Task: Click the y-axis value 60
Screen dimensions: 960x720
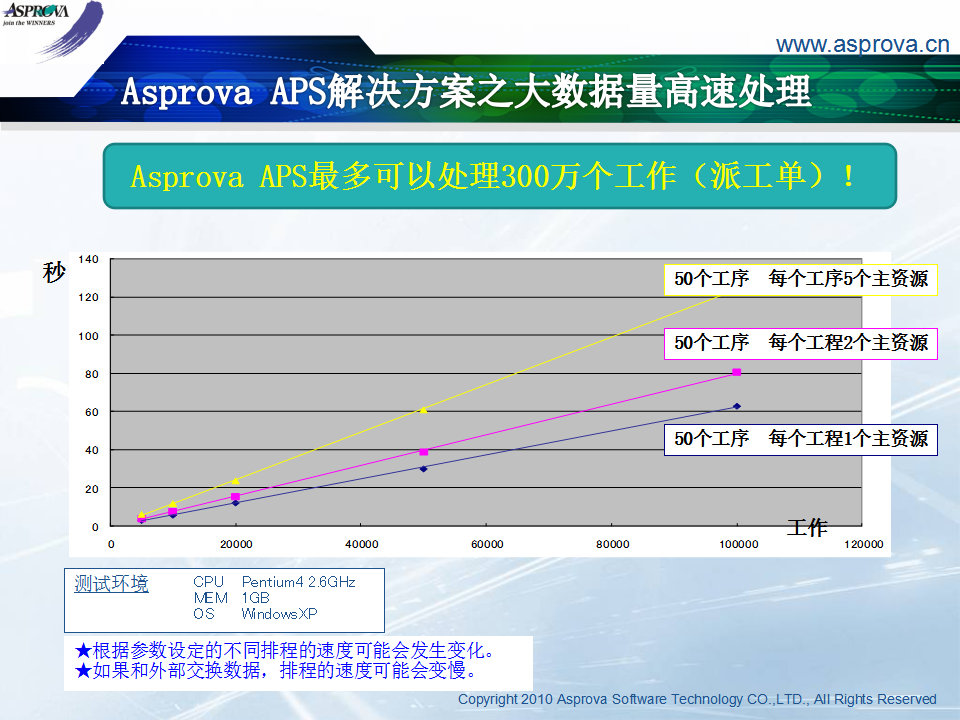Action: 92,413
